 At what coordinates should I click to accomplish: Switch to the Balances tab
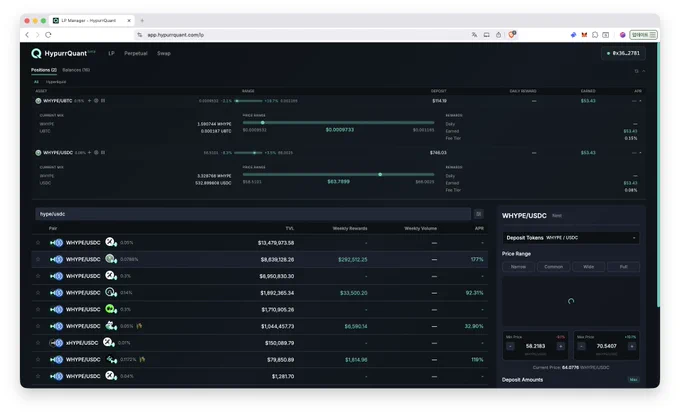pos(76,70)
